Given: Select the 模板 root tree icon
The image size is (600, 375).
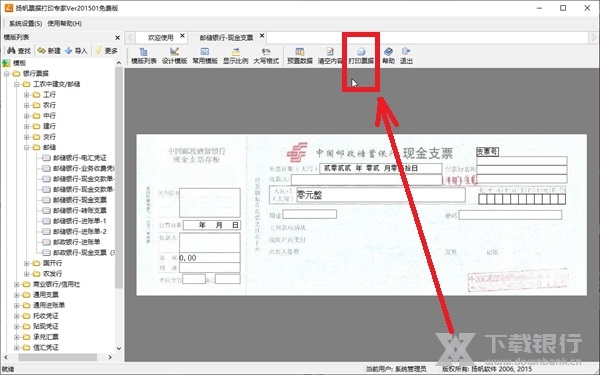Looking at the screenshot, I should click(x=7, y=63).
